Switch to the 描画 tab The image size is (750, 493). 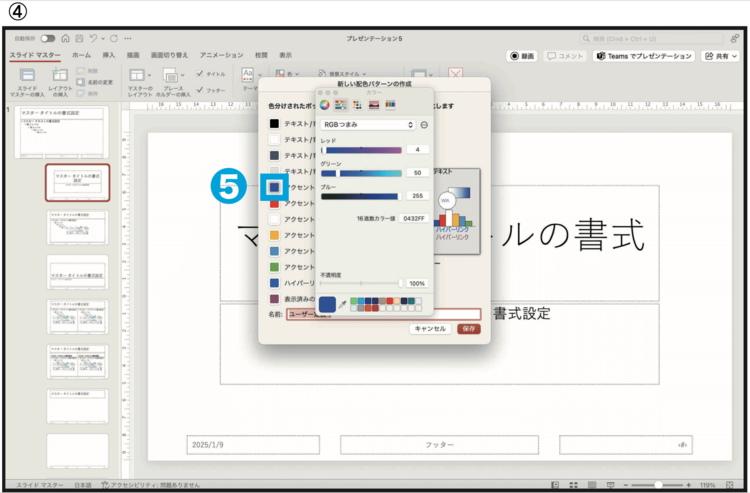133,55
